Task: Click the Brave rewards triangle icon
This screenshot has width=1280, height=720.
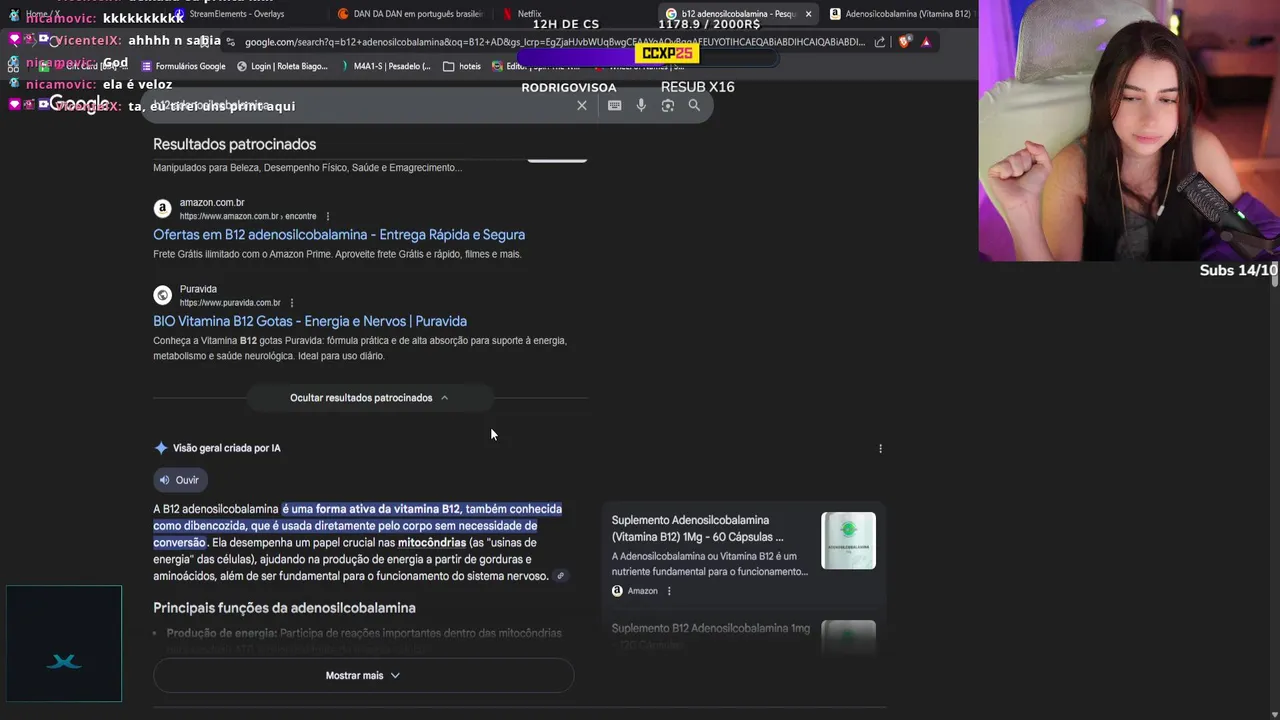Action: [x=926, y=42]
